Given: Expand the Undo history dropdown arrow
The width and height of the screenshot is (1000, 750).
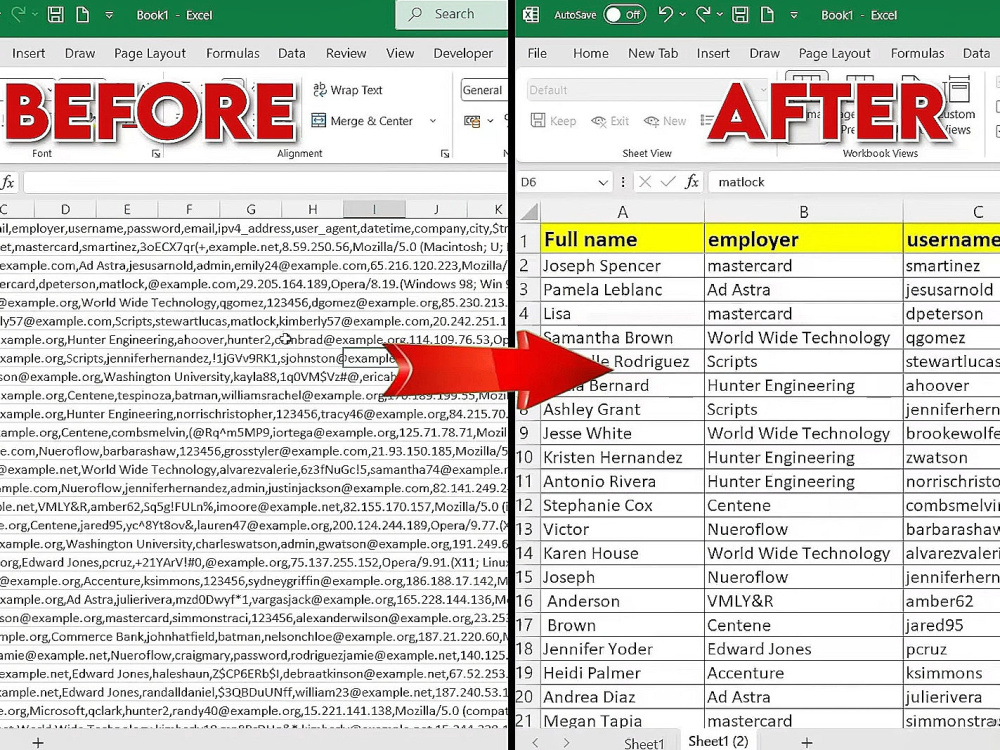Looking at the screenshot, I should click(x=683, y=15).
